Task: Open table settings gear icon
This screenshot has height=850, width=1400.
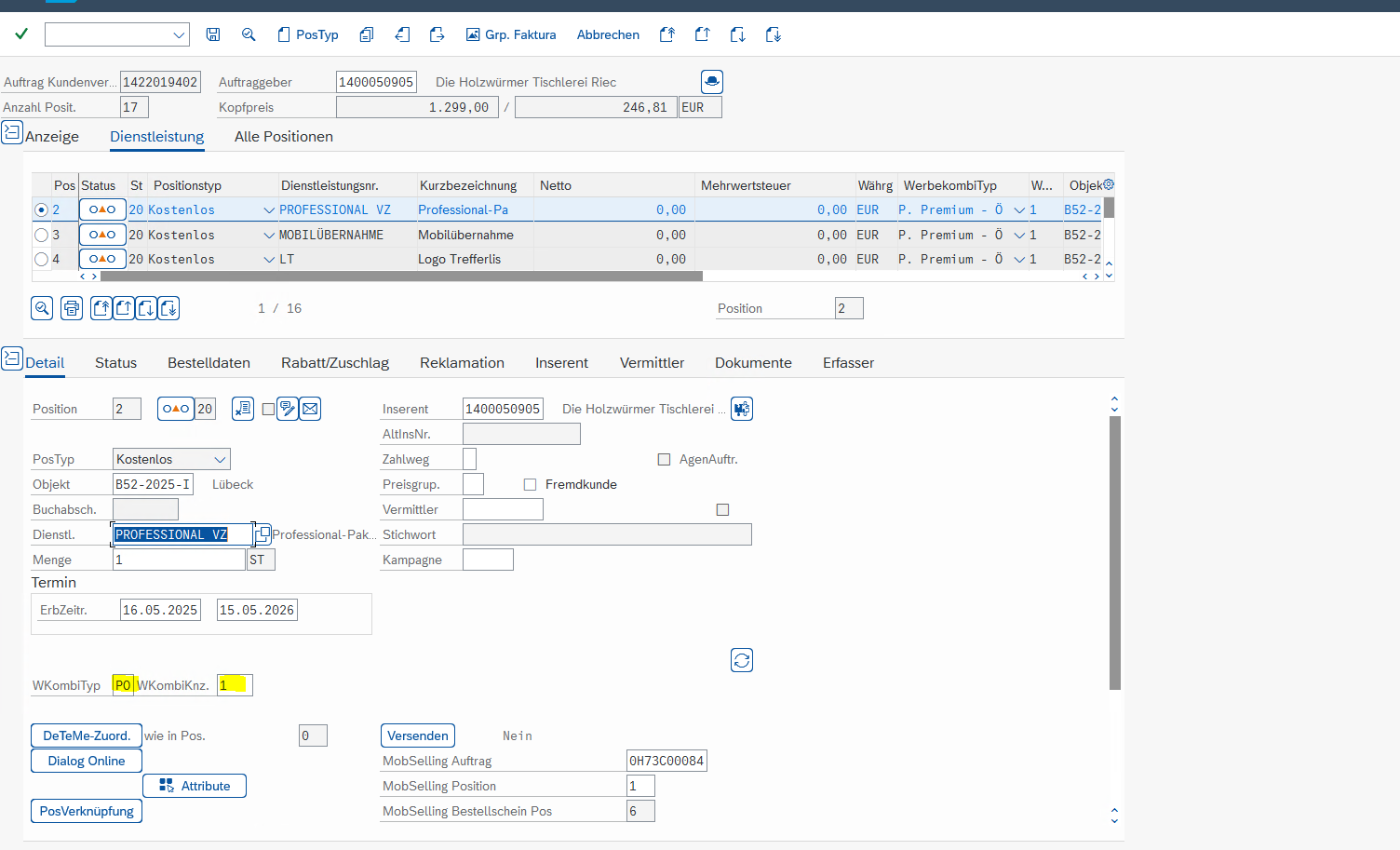Action: point(1109,184)
